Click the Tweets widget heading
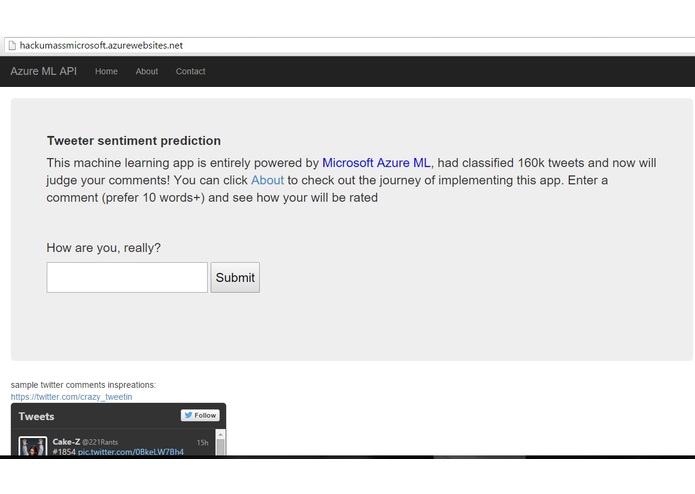This screenshot has height=494, width=695. click(x=36, y=416)
